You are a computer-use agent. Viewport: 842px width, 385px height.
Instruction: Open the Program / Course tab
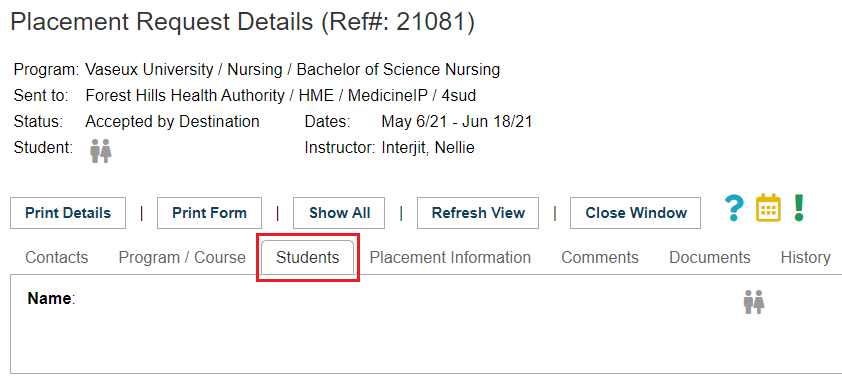[182, 258]
